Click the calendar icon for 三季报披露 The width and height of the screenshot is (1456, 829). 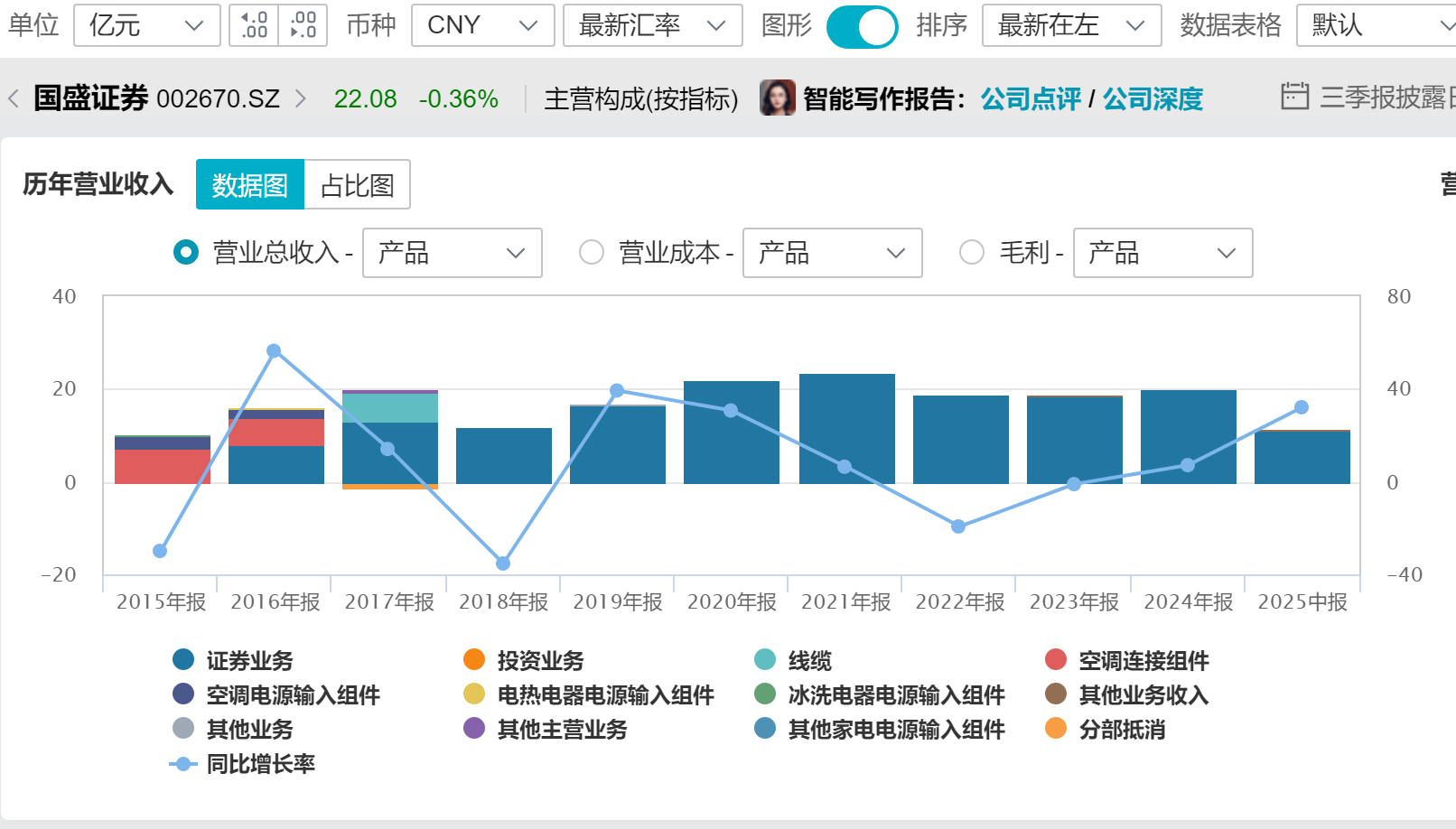coord(1294,97)
